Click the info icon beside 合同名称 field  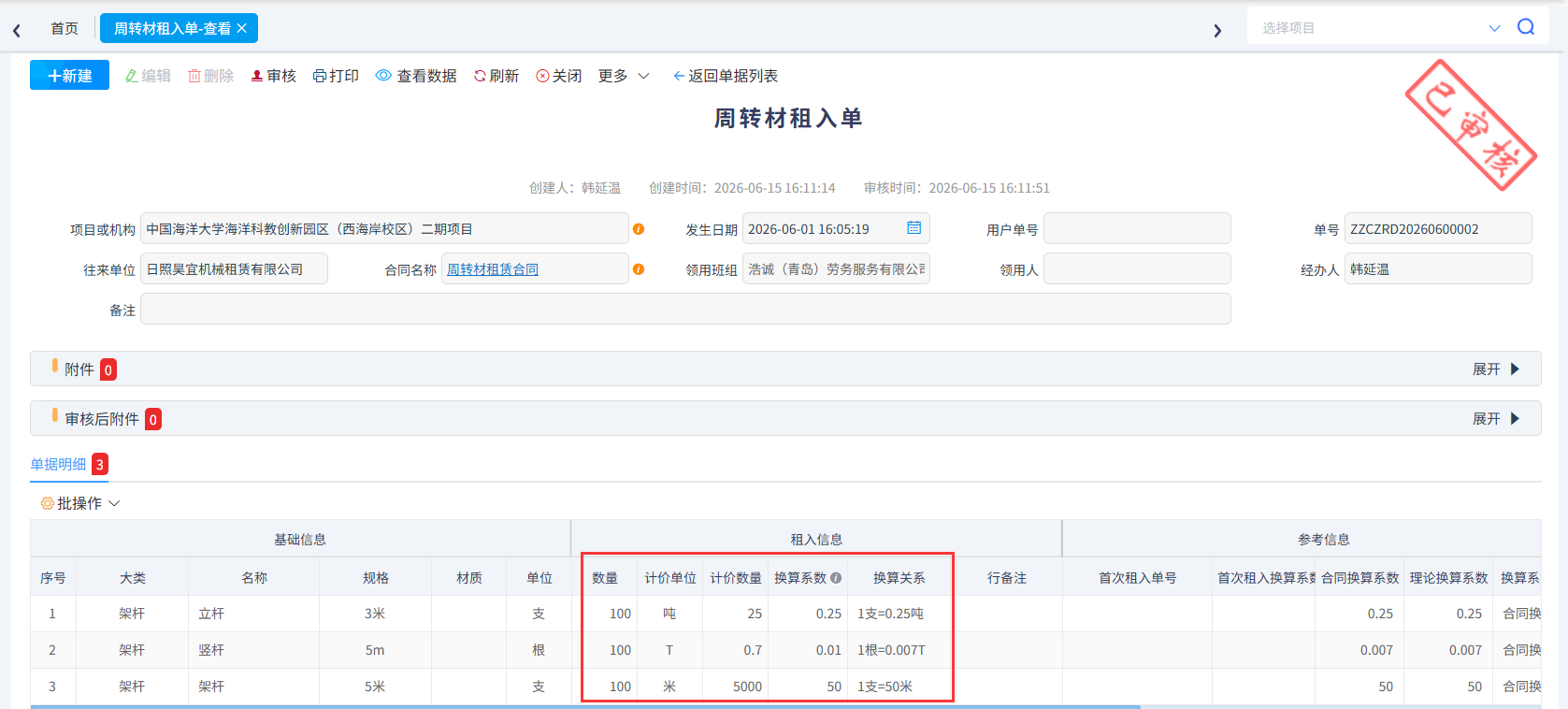coord(639,269)
